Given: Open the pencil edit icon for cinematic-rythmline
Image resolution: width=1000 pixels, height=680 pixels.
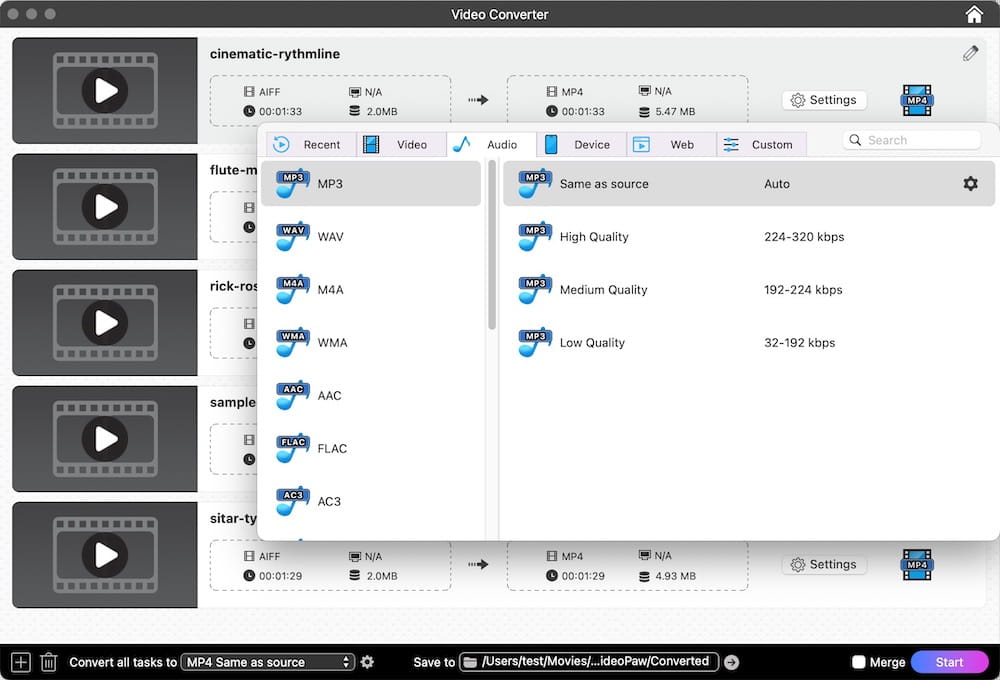Looking at the screenshot, I should (969, 53).
